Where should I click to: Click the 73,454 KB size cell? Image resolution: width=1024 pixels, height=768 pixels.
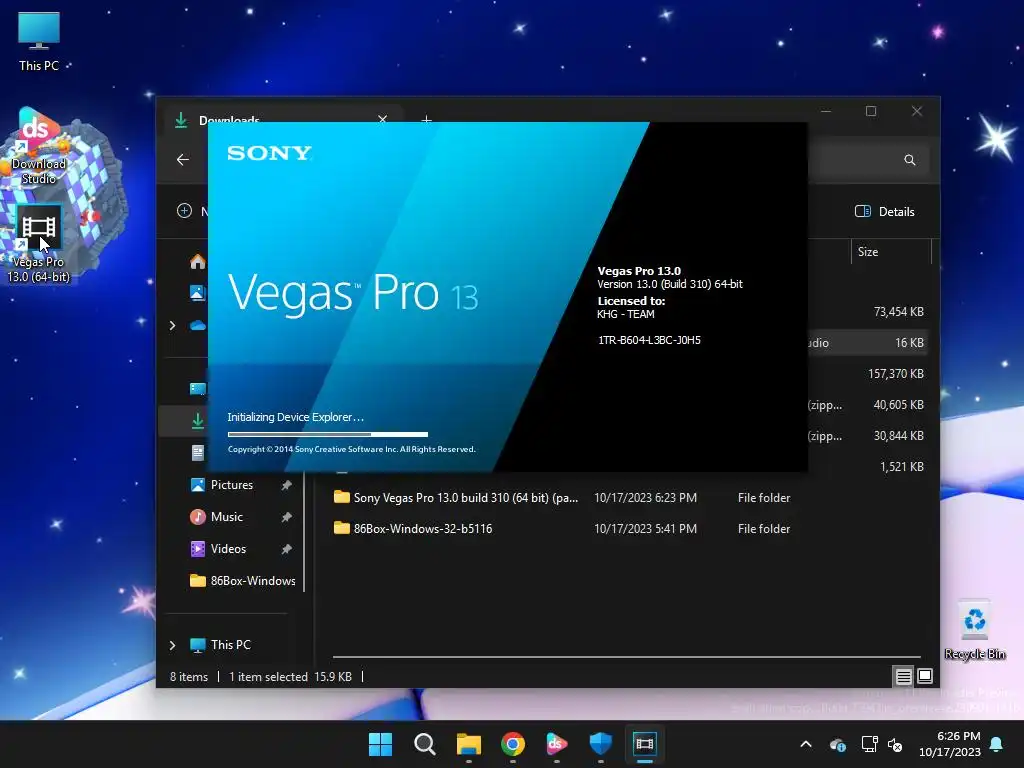tap(899, 312)
